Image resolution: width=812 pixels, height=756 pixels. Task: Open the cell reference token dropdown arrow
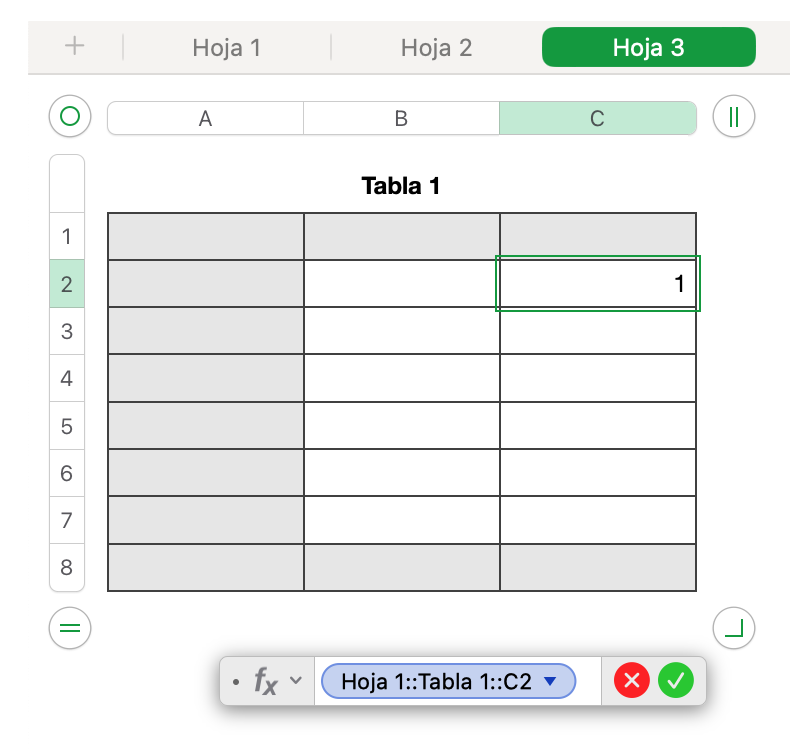tap(549, 682)
